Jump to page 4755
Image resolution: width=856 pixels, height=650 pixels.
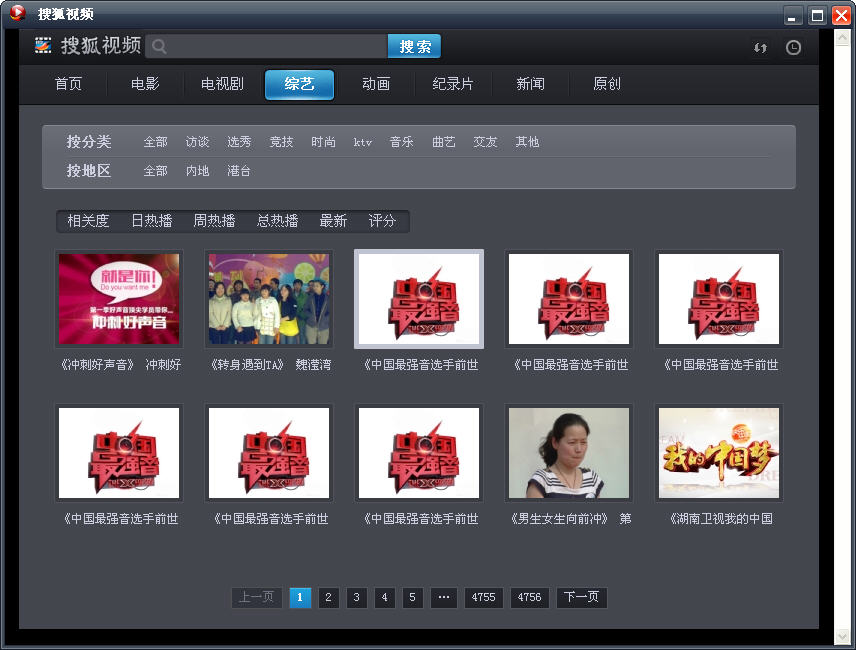coord(484,598)
